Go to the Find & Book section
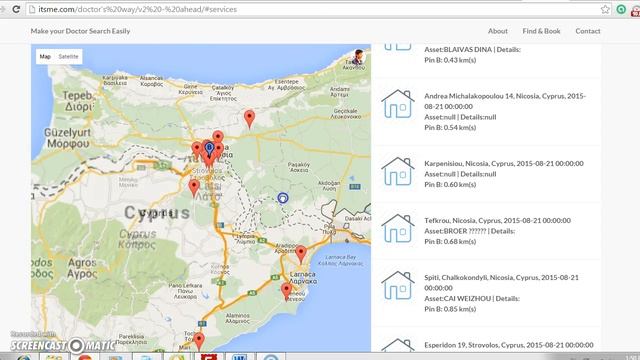The width and height of the screenshot is (640, 360). pos(541,31)
